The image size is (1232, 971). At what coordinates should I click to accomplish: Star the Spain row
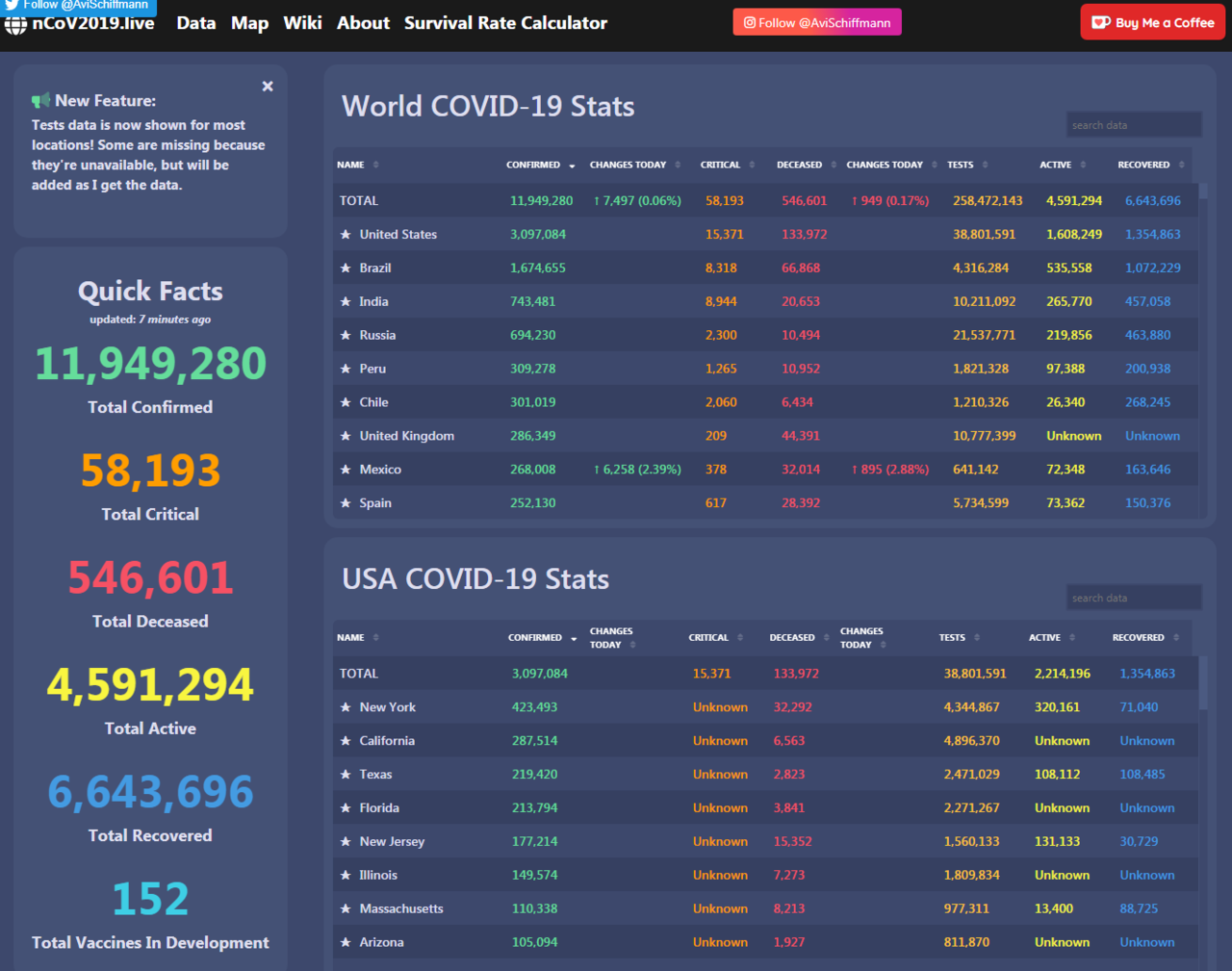coord(346,503)
